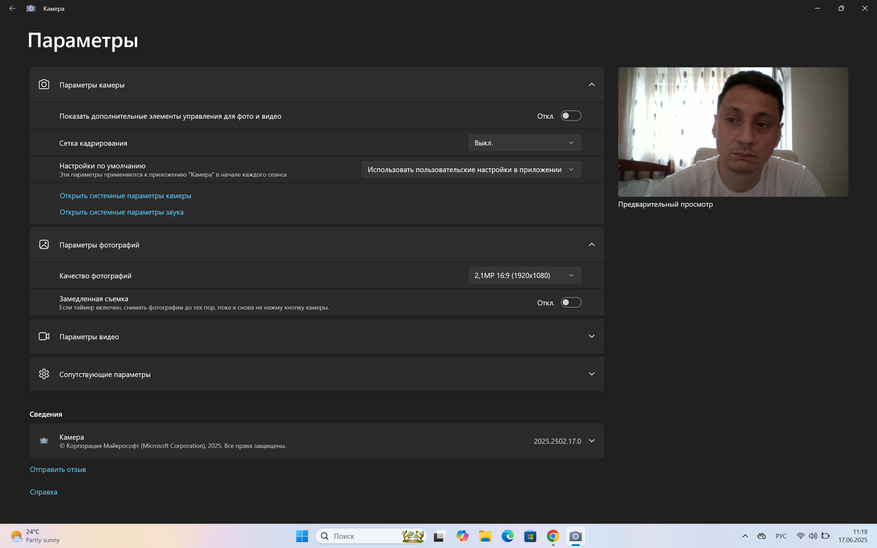This screenshot has height=548, width=877.
Task: Click the gear icon beside Сопутствующие параметры
Action: 44,374
